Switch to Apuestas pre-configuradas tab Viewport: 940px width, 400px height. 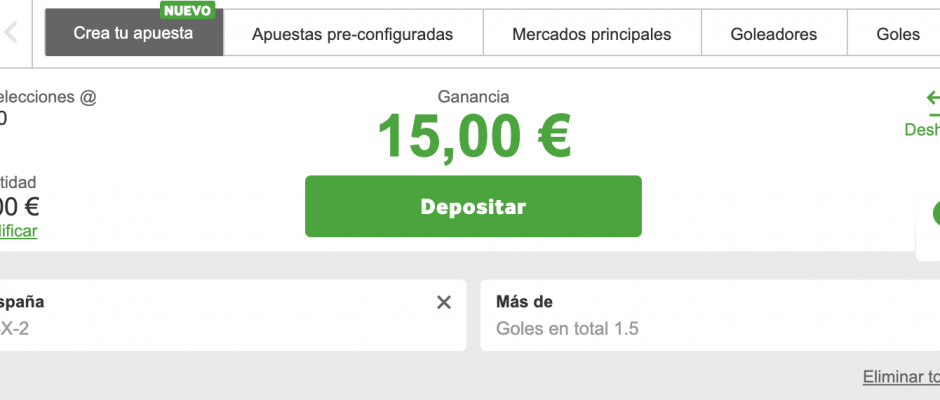[x=353, y=34]
